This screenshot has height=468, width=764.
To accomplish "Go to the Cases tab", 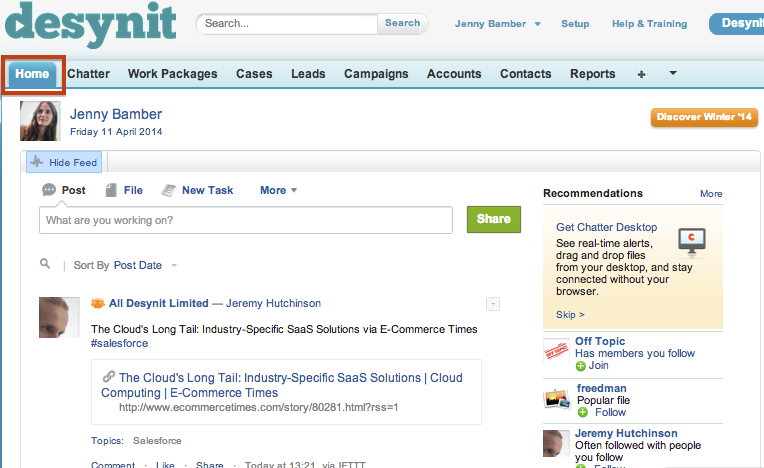I will [254, 74].
